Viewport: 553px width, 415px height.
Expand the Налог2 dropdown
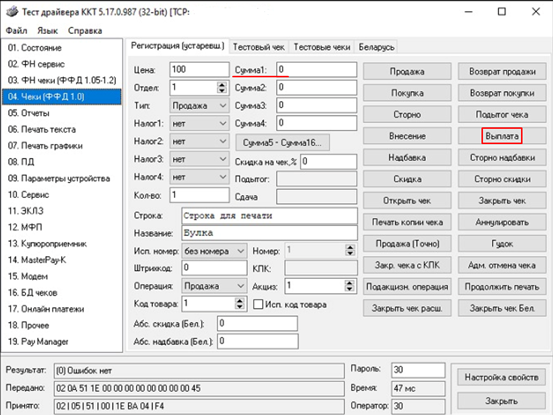[x=199, y=141]
